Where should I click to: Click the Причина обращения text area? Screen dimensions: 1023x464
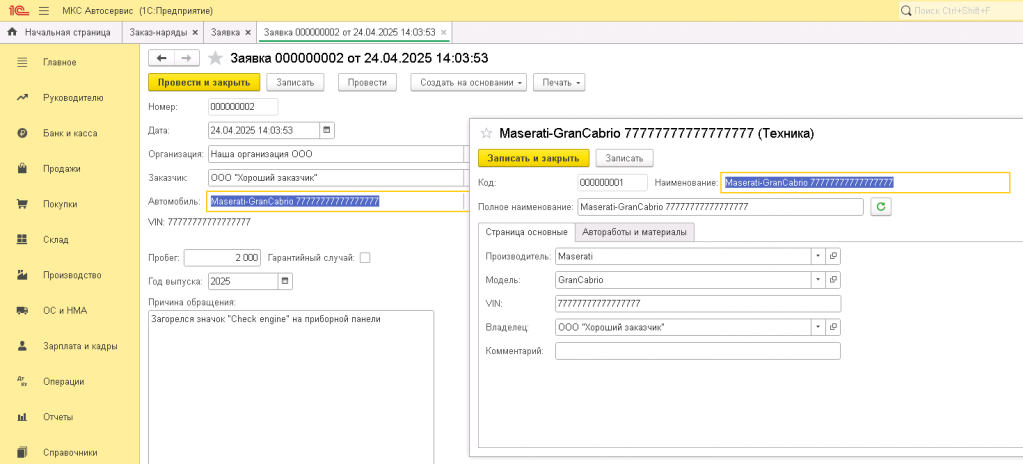[x=291, y=387]
